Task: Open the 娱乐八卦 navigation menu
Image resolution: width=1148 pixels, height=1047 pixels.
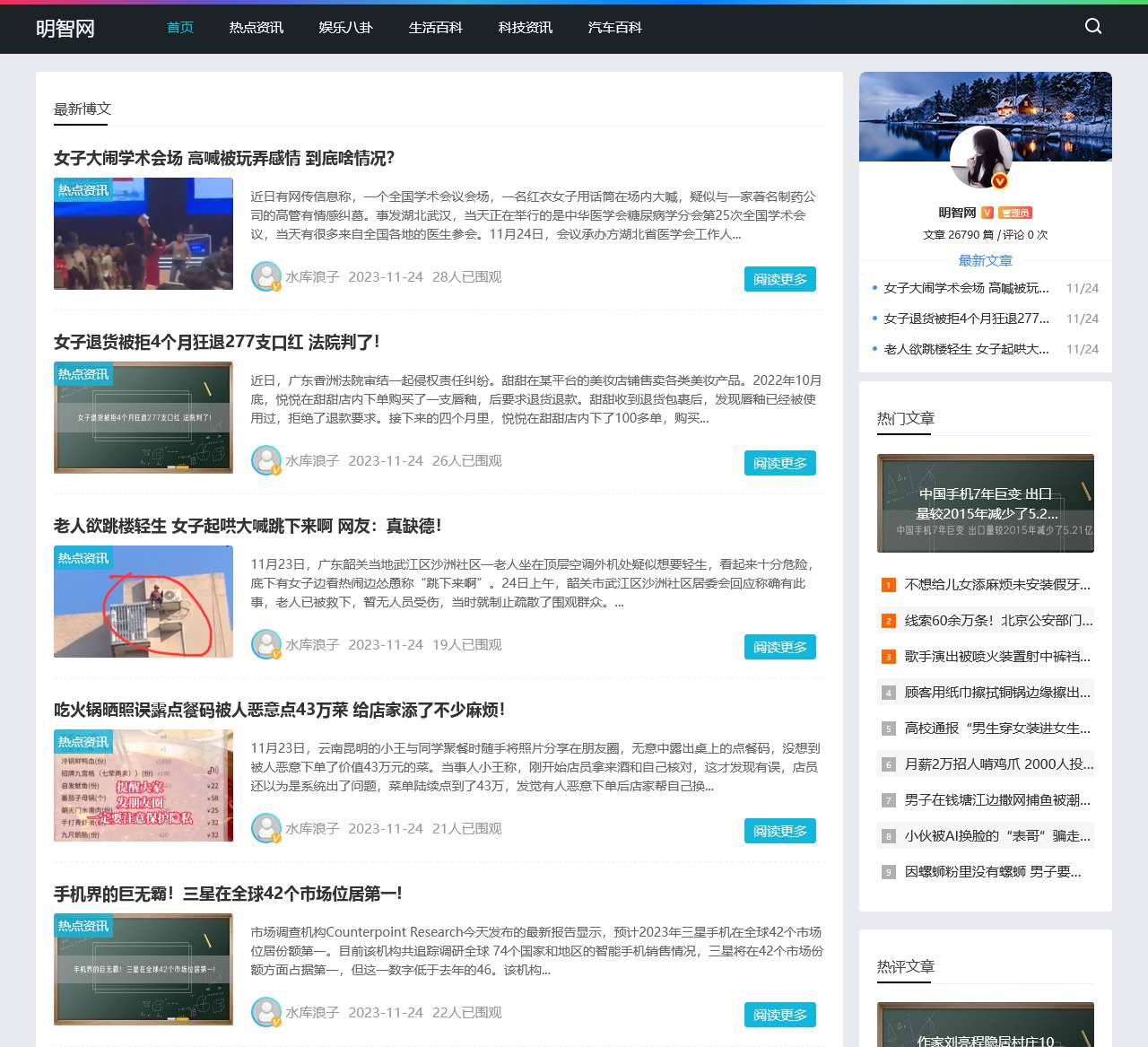Action: tap(346, 28)
